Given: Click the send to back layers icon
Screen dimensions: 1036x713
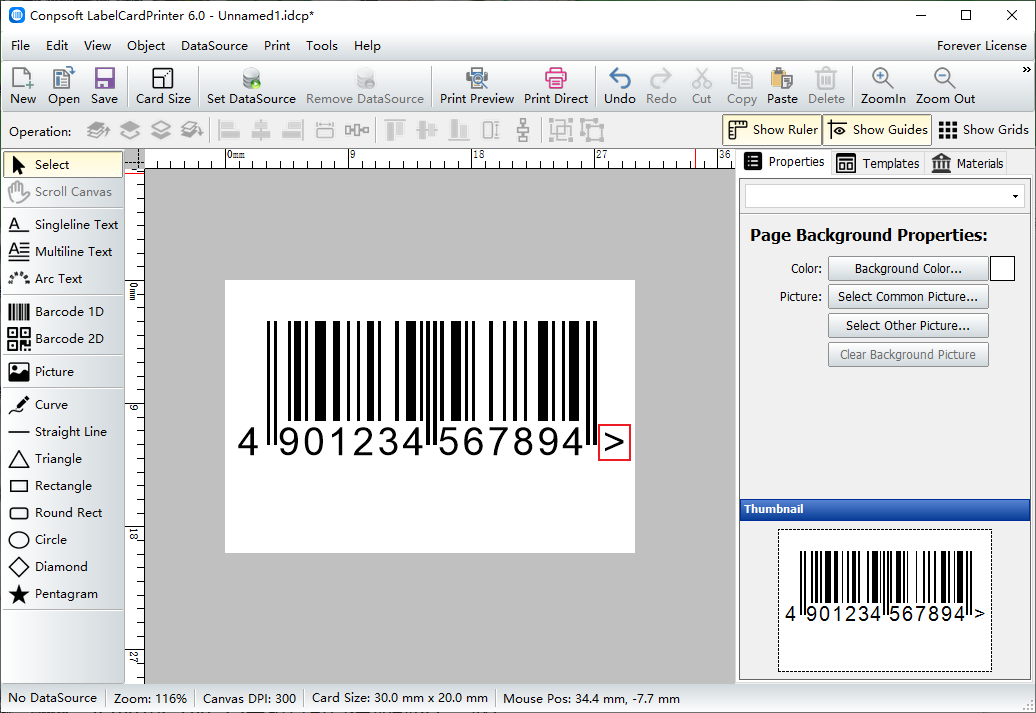Looking at the screenshot, I should coord(192,130).
